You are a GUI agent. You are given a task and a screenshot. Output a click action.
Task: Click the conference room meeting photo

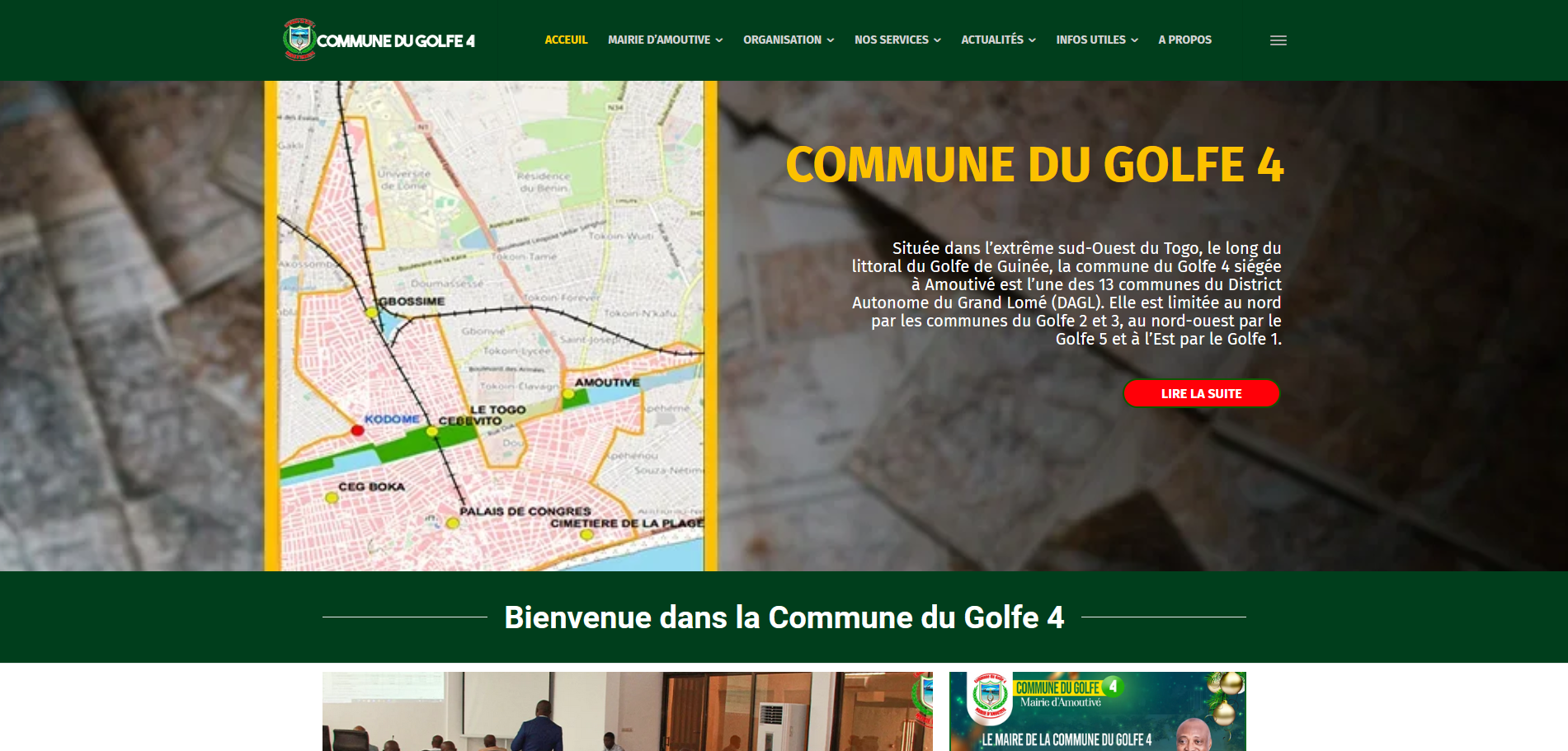click(x=627, y=711)
